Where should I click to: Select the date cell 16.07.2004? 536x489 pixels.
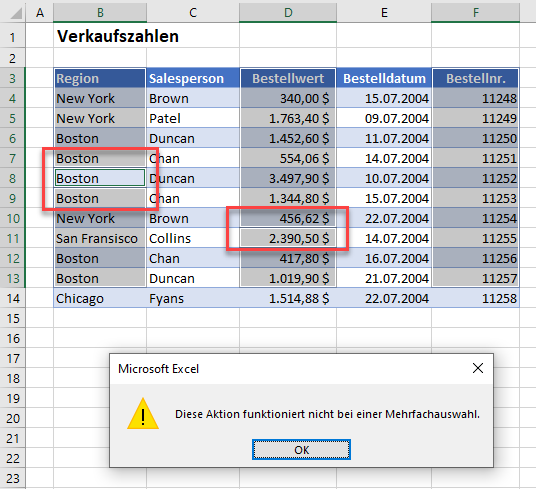click(384, 258)
